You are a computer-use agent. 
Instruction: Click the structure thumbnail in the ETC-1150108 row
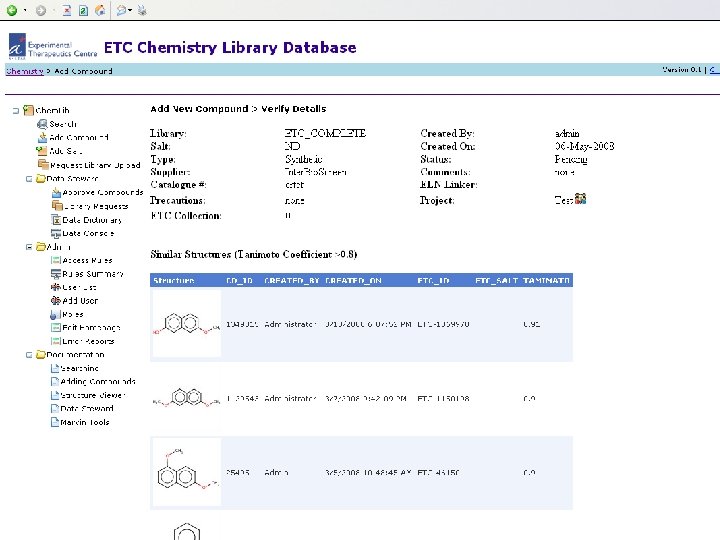click(x=186, y=398)
